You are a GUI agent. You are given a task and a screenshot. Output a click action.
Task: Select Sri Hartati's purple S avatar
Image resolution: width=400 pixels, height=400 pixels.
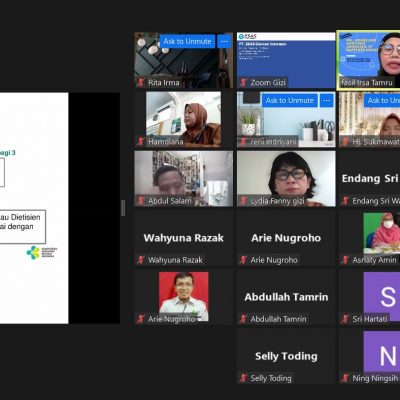point(382,297)
